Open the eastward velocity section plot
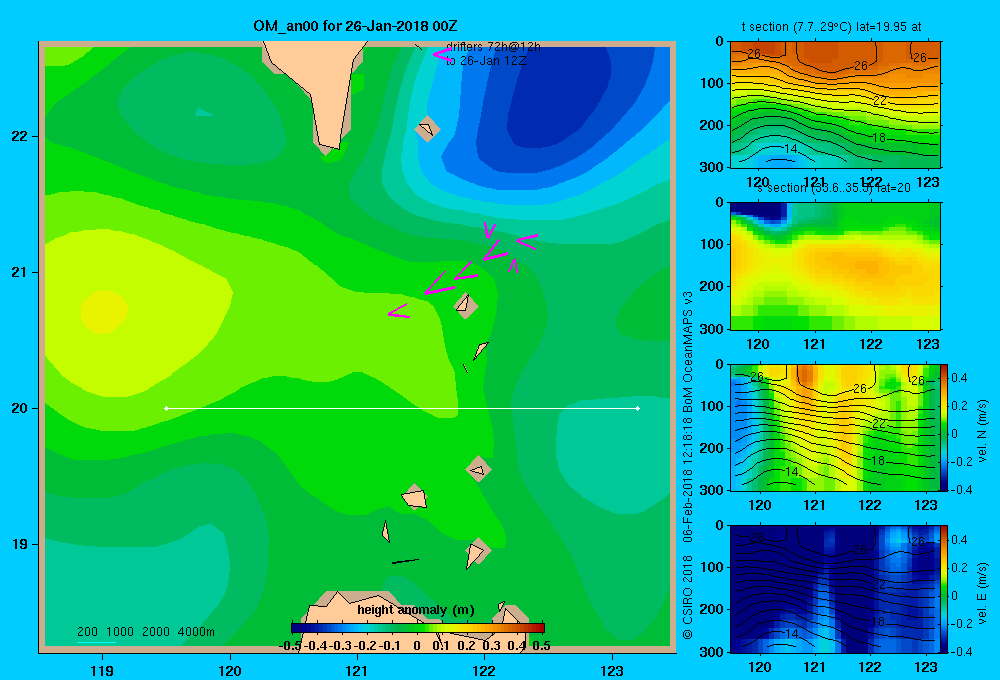 [x=835, y=589]
